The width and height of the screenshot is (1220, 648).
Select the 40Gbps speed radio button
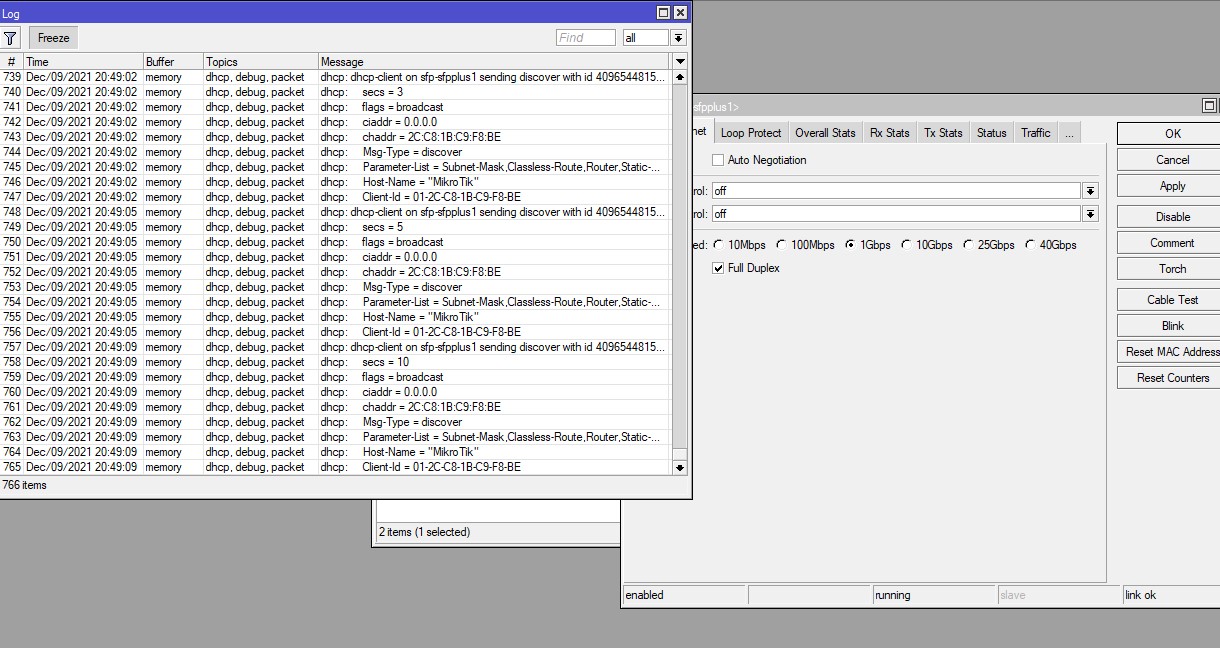(x=1030, y=245)
